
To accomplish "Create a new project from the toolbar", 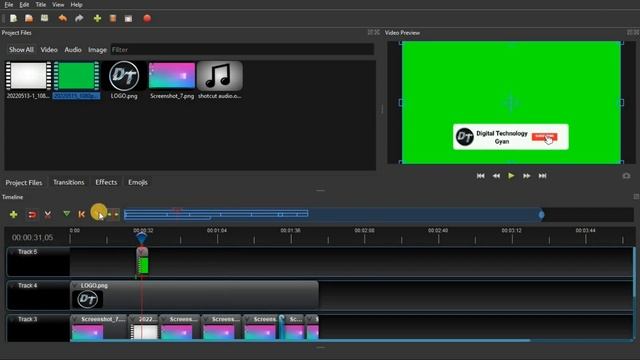I will click(13, 18).
